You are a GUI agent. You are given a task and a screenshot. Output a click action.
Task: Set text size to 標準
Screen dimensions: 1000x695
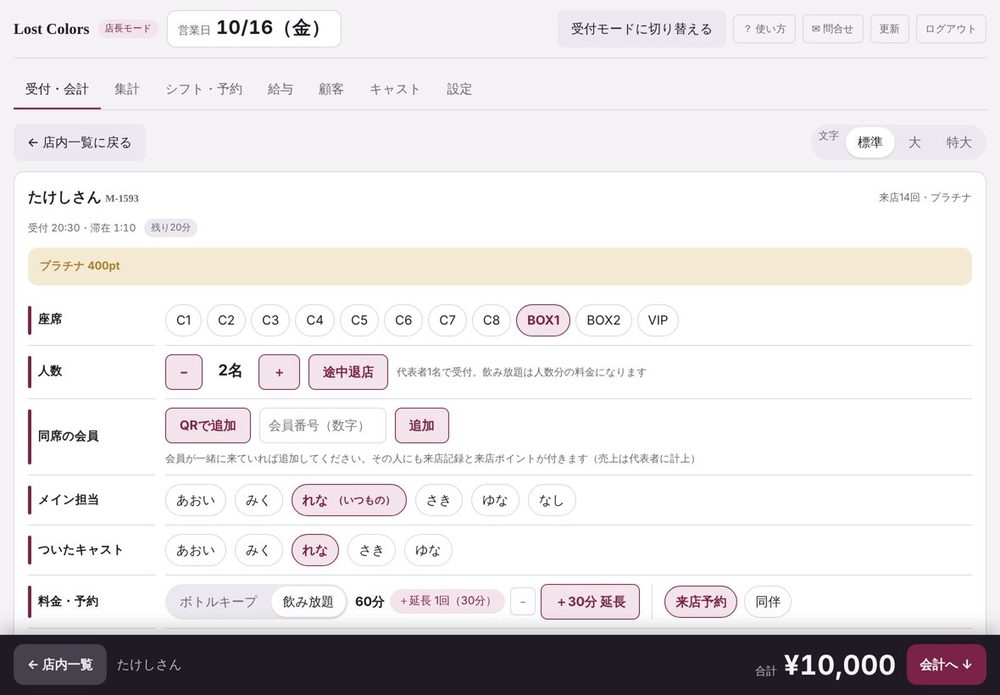870,142
